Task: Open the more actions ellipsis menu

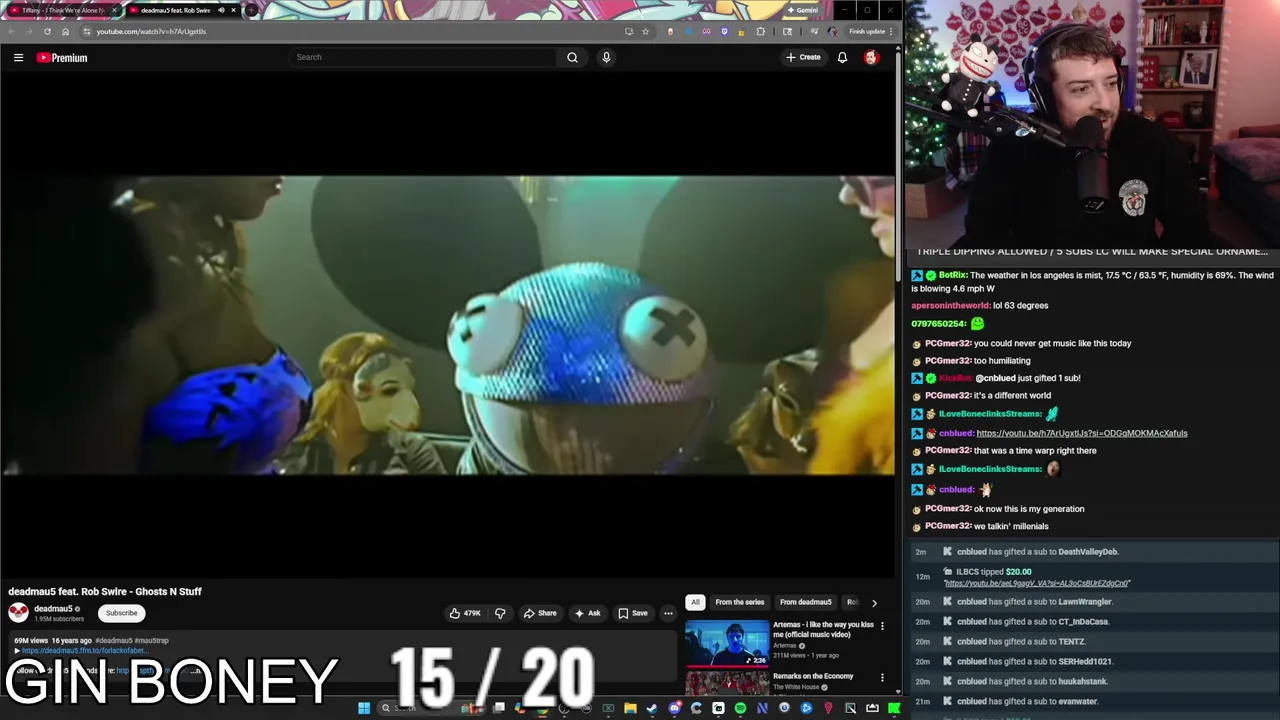Action: (668, 613)
